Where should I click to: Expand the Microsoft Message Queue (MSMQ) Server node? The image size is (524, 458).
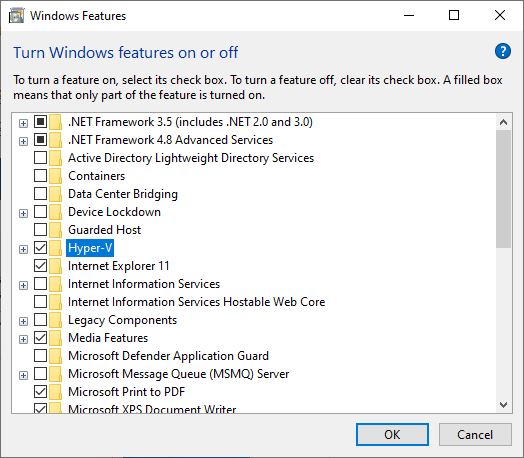click(23, 375)
